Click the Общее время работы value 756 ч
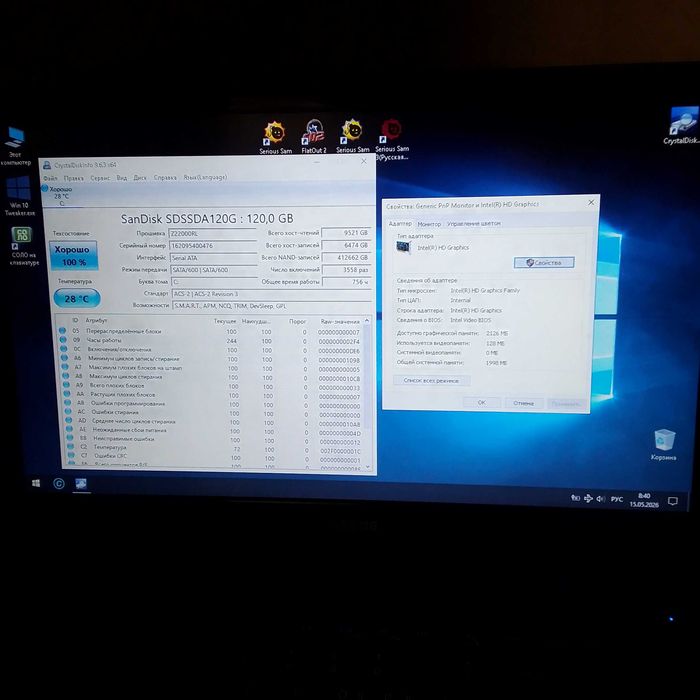This screenshot has width=700, height=700. tap(347, 282)
